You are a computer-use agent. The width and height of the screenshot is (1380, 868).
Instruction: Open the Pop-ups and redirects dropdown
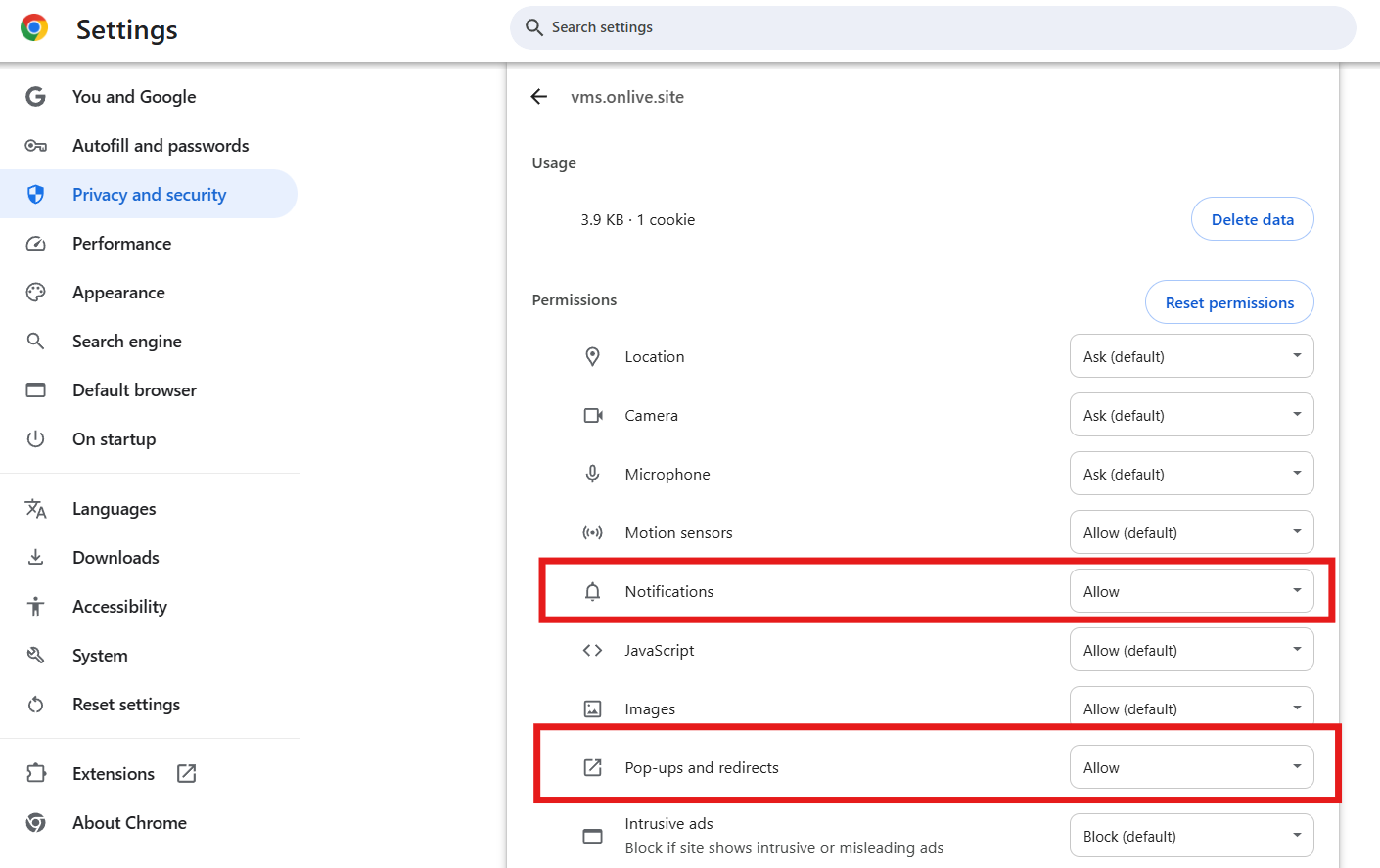coord(1191,768)
